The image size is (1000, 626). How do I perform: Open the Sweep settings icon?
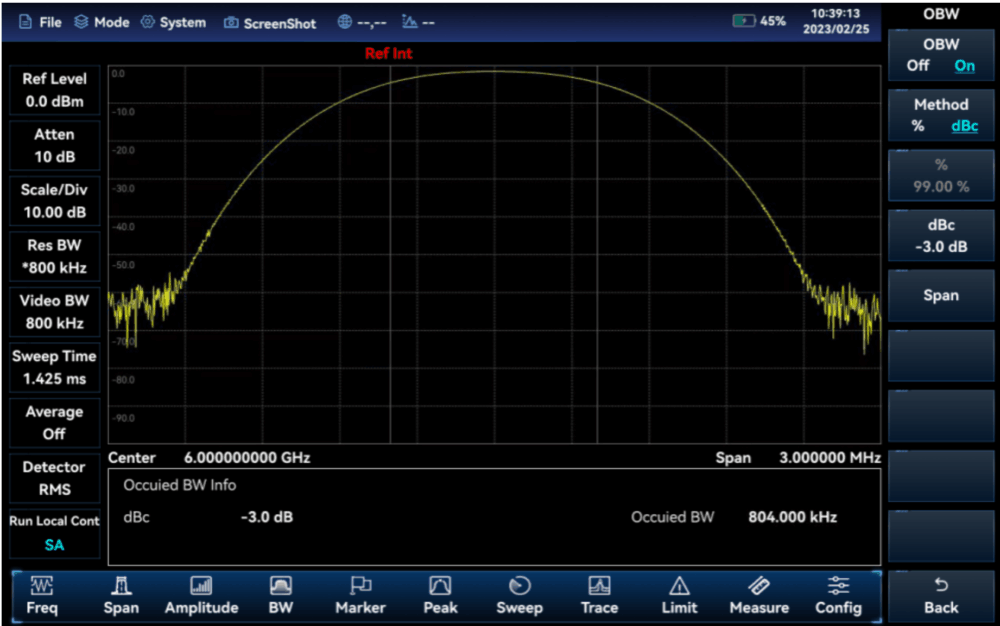tap(519, 587)
